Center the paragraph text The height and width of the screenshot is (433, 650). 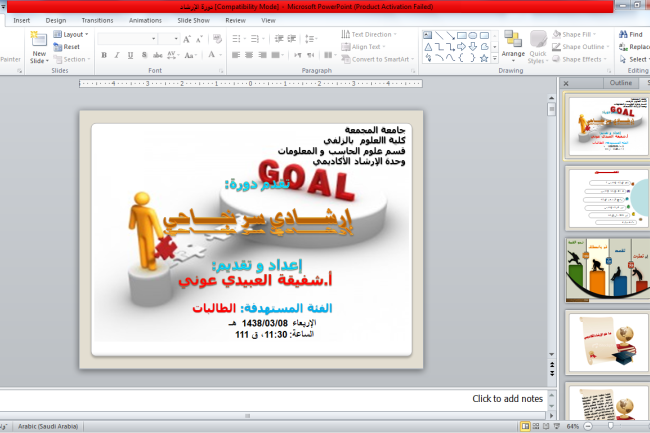point(249,55)
